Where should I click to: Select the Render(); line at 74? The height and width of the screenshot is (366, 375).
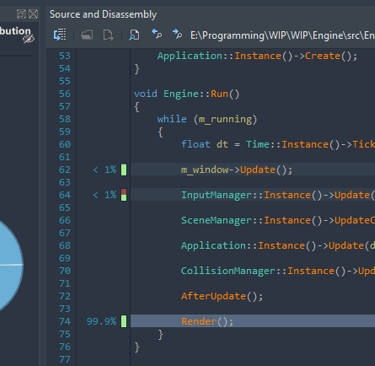click(253, 321)
